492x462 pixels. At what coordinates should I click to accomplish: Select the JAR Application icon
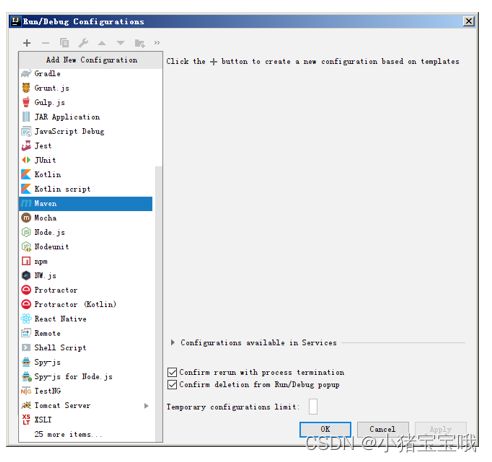pyautogui.click(x=26, y=117)
